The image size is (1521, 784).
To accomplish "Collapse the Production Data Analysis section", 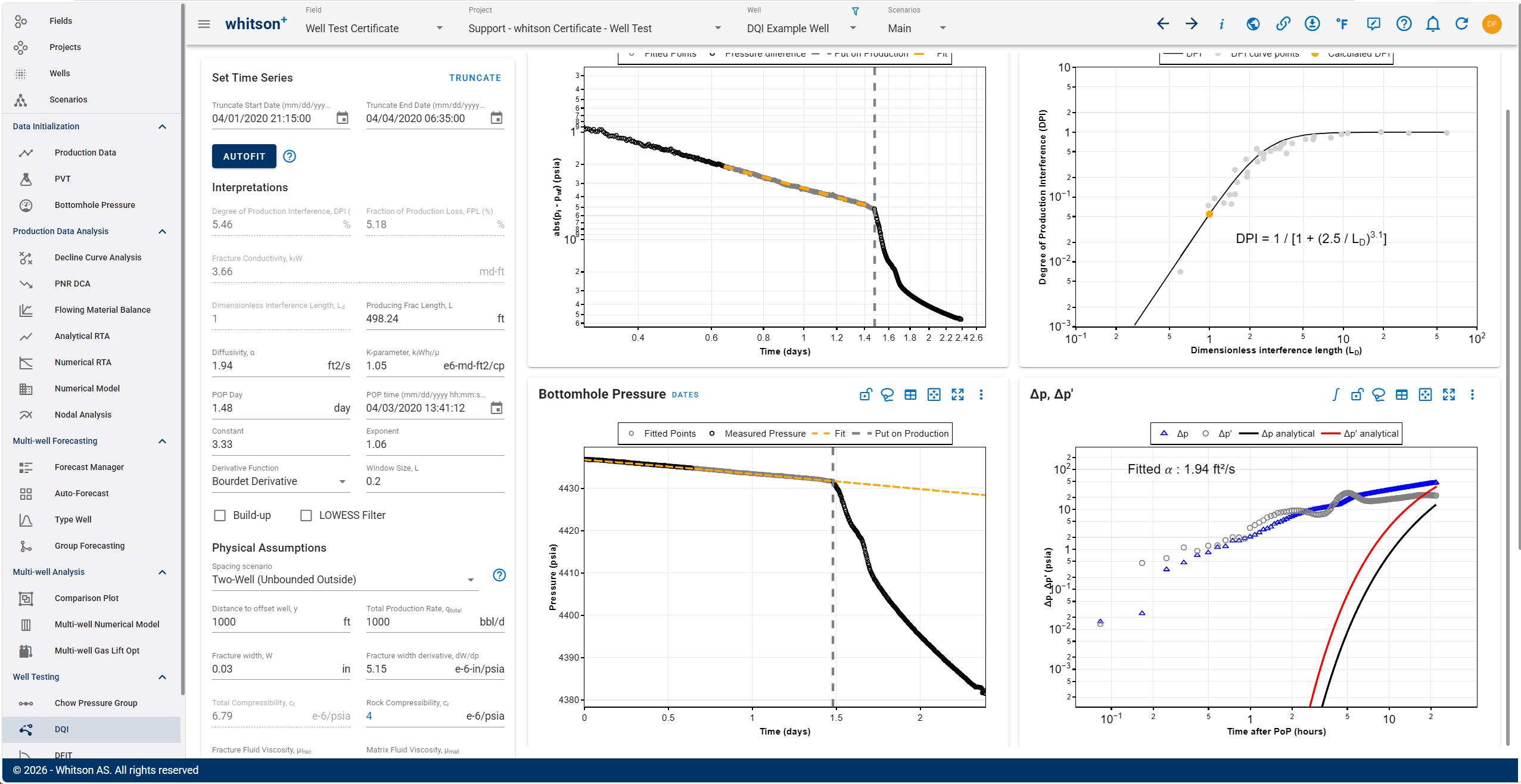I will pyautogui.click(x=162, y=231).
